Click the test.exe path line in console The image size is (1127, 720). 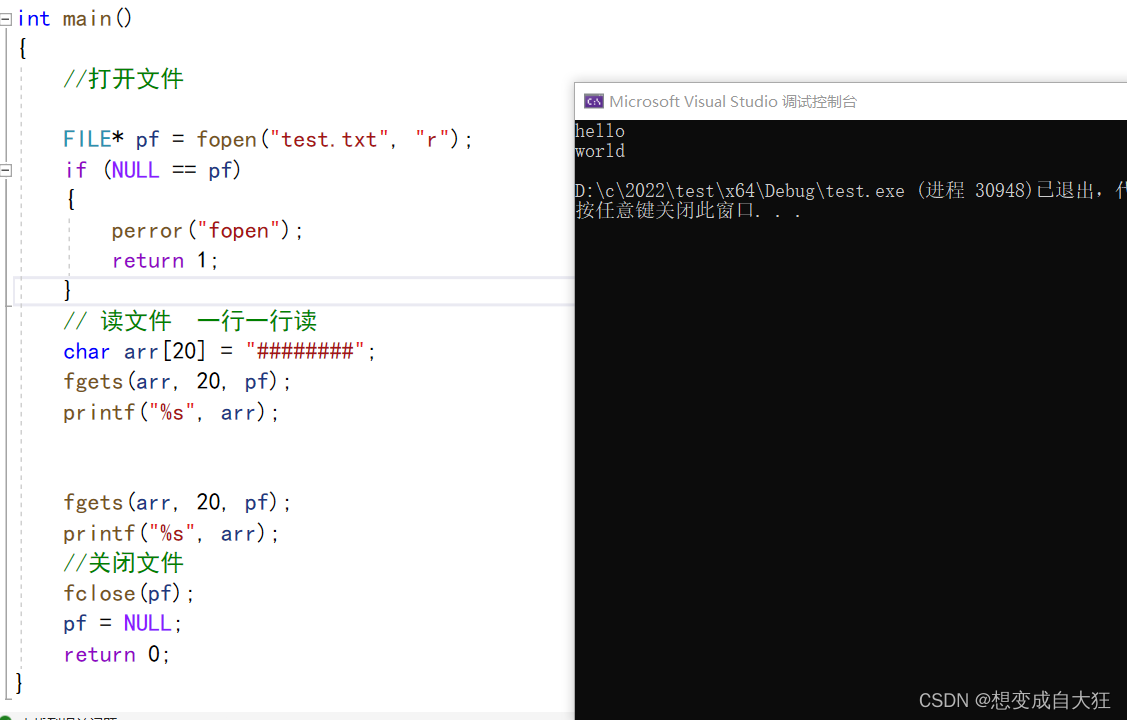click(850, 191)
